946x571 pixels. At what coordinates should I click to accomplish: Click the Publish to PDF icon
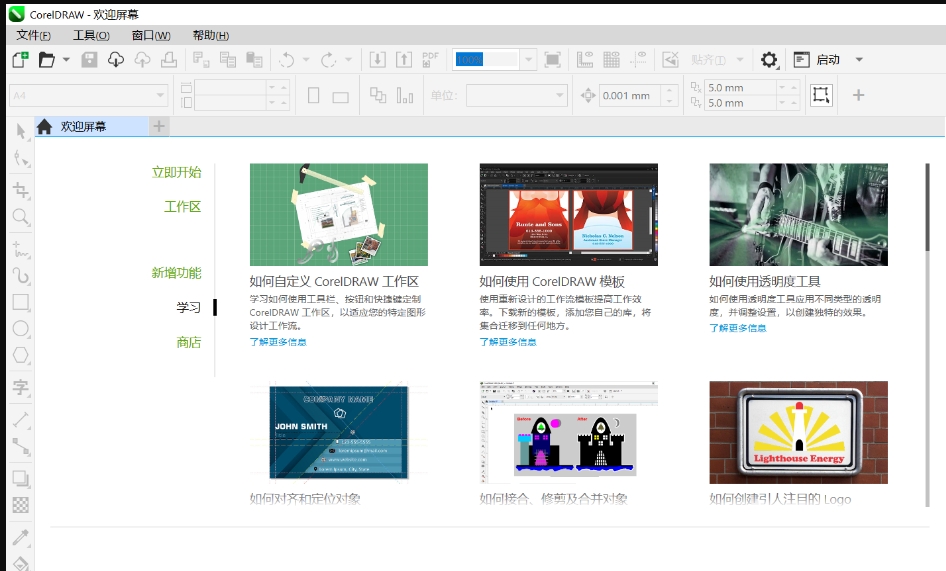[x=430, y=60]
